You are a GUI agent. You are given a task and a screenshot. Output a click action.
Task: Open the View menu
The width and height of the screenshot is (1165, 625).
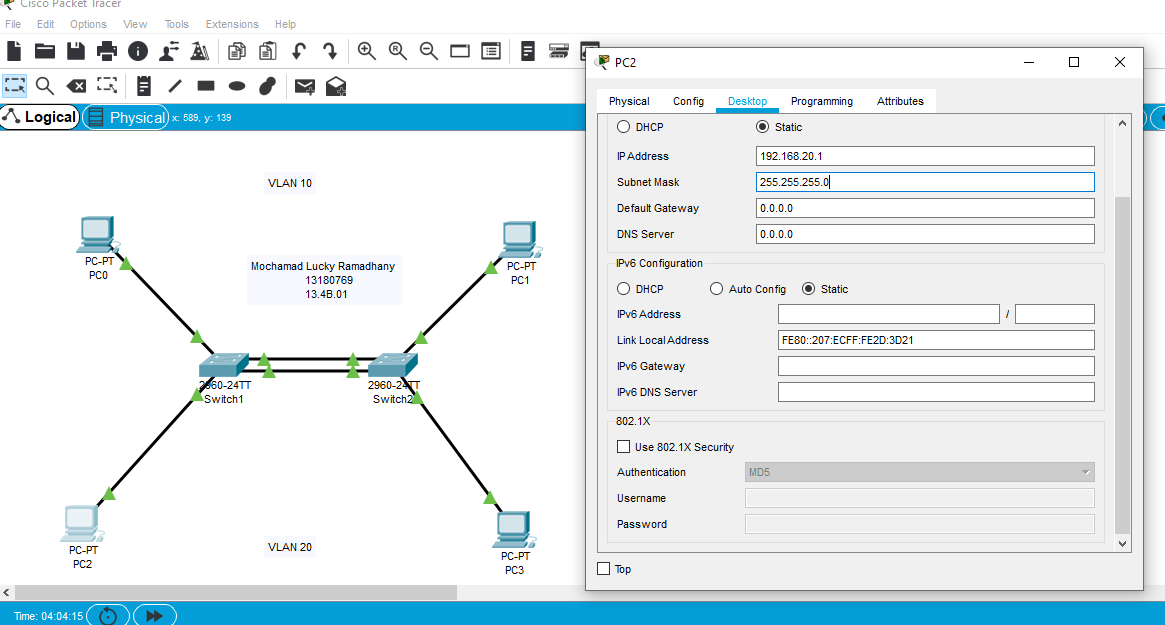pos(135,24)
